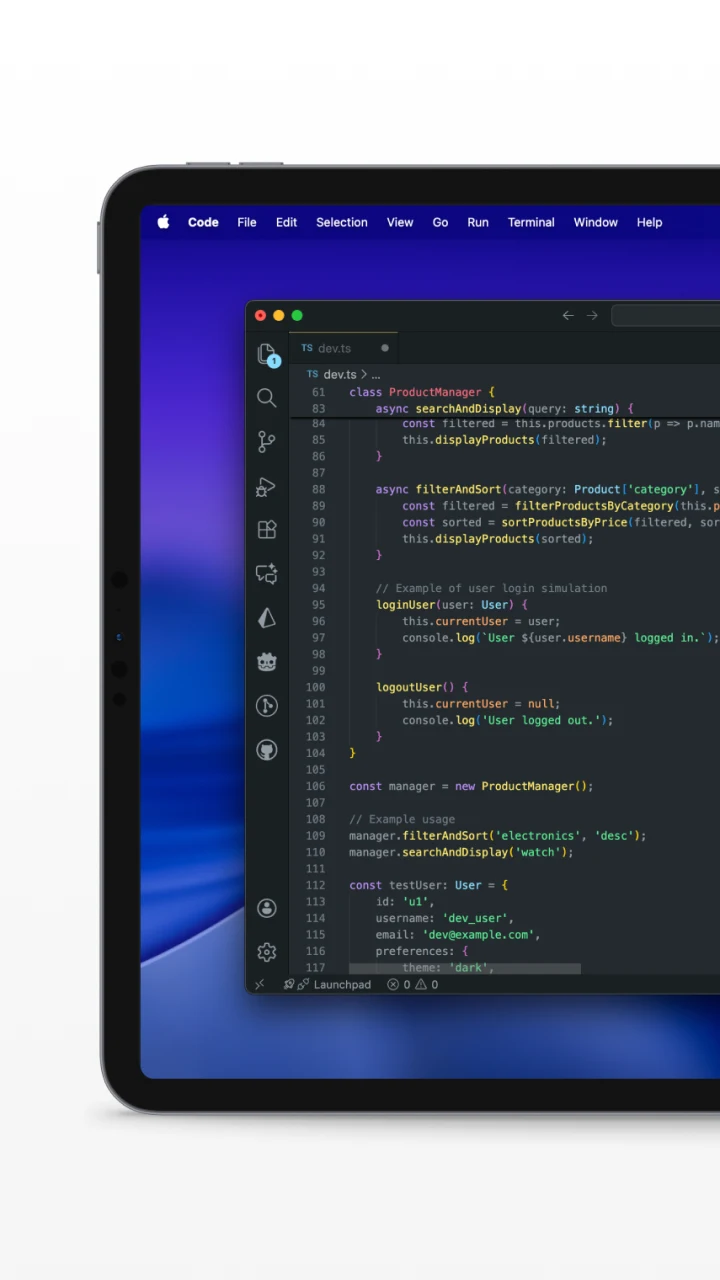Screen dimensions: 720x1280
Task: Click line number 106 in the gutter
Action: click(315, 786)
